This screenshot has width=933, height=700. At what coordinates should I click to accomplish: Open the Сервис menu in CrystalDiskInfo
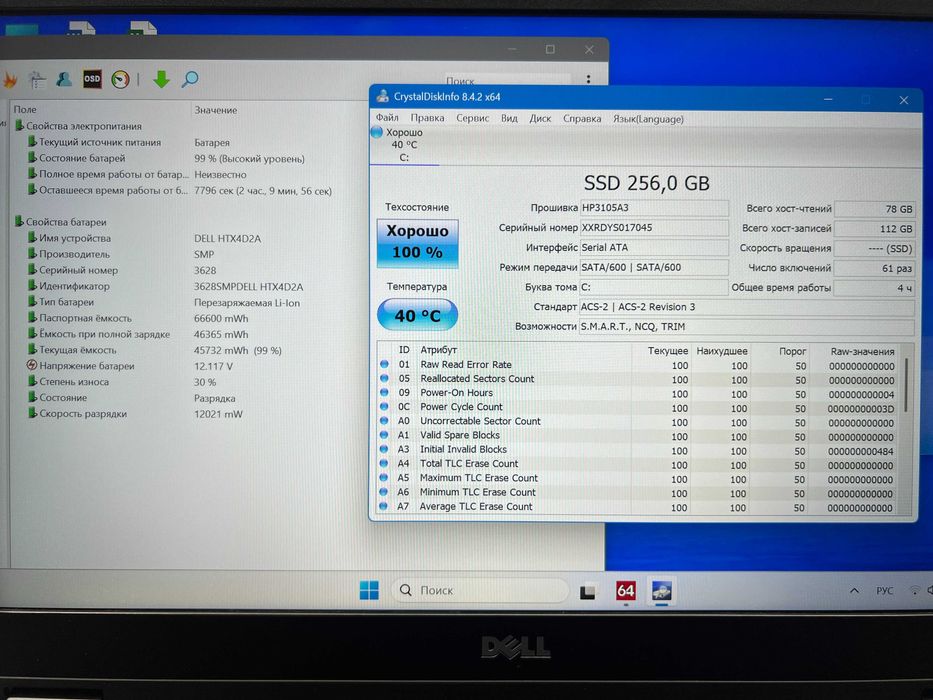pos(472,118)
